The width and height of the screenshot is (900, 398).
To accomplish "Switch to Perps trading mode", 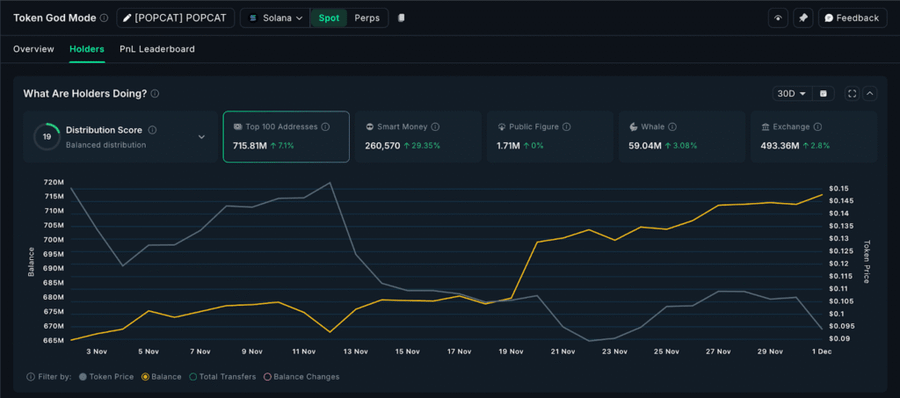I will pos(367,18).
